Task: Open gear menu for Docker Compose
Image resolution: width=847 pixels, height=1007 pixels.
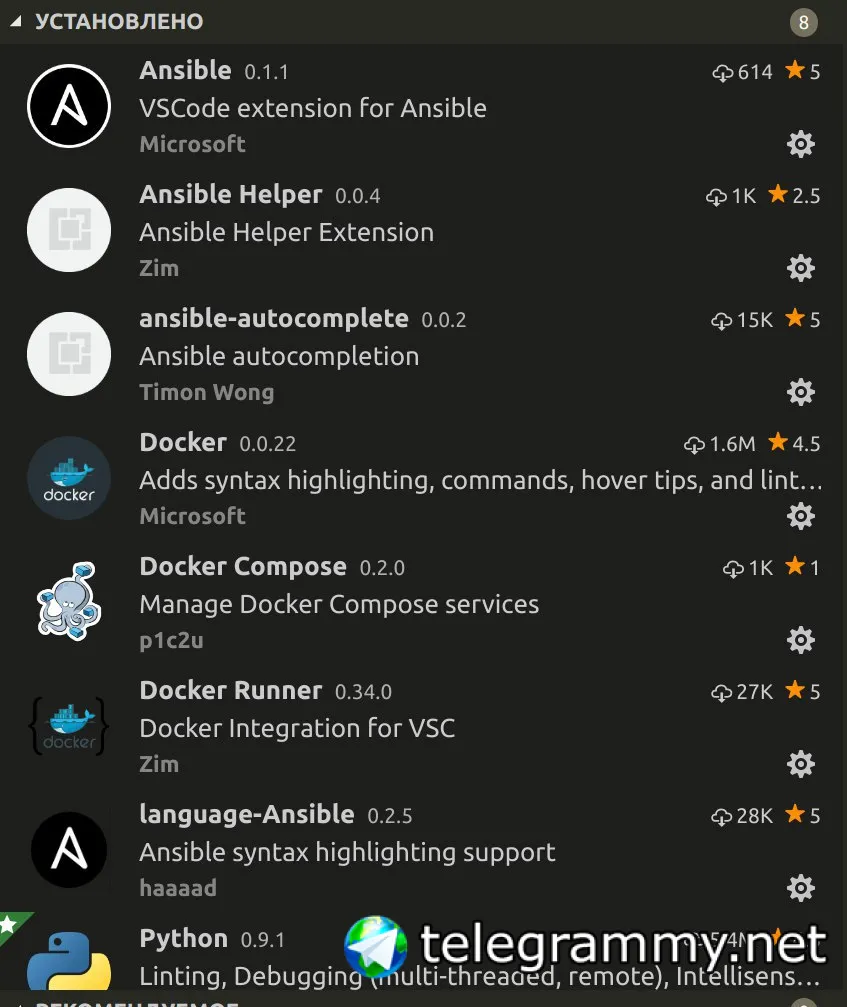Action: (x=800, y=640)
